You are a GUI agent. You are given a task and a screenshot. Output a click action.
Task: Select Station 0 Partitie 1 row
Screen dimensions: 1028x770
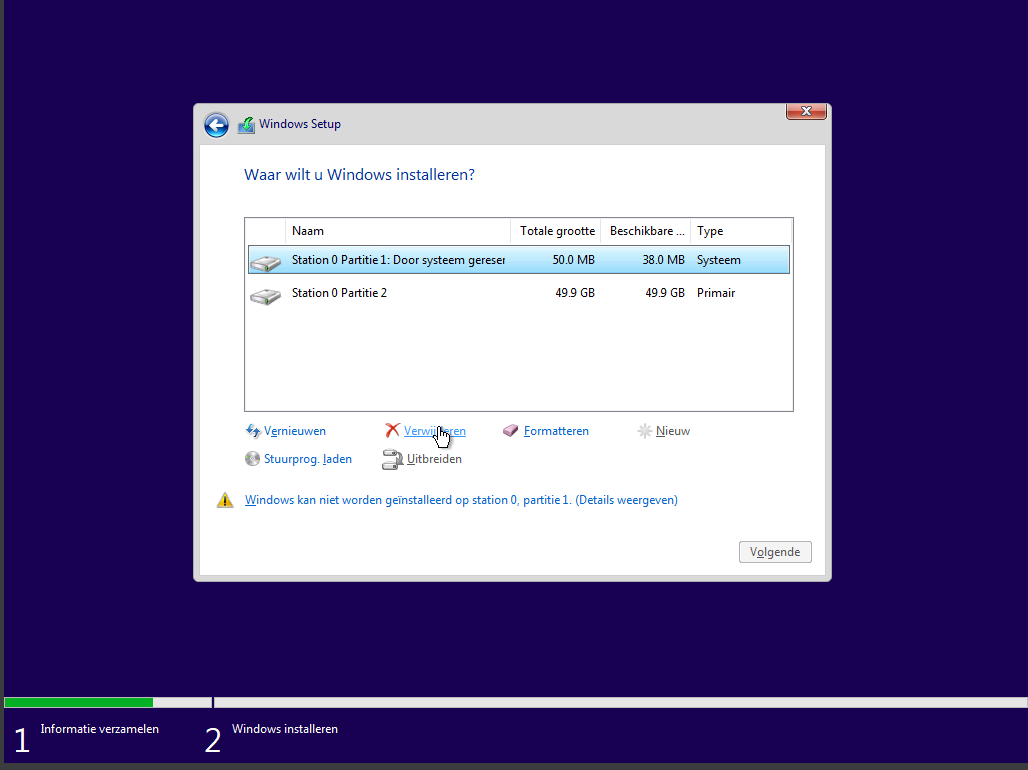(x=519, y=260)
